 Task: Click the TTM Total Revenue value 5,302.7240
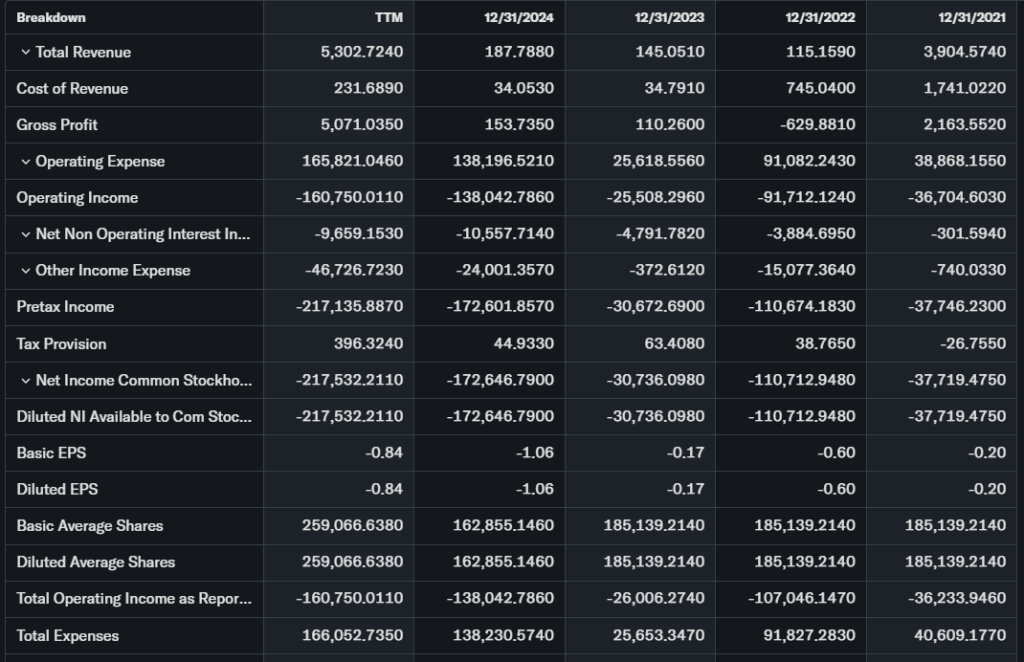click(x=362, y=52)
